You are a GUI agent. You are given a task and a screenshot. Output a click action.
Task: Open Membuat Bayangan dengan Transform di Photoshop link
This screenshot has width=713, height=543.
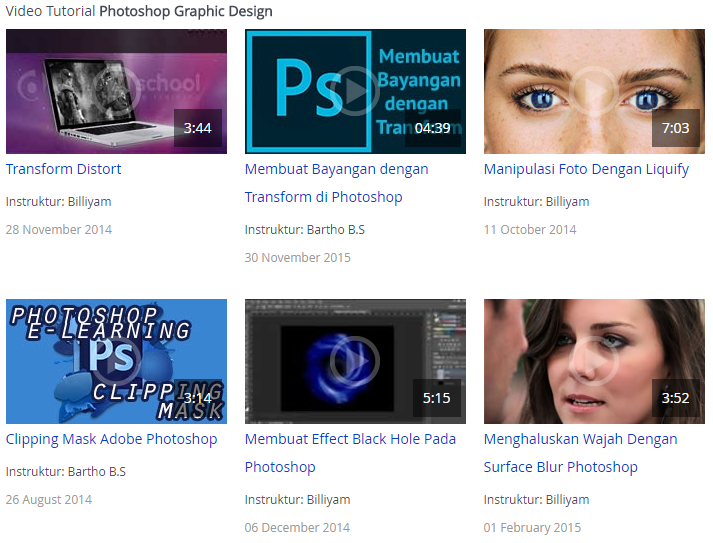point(336,183)
